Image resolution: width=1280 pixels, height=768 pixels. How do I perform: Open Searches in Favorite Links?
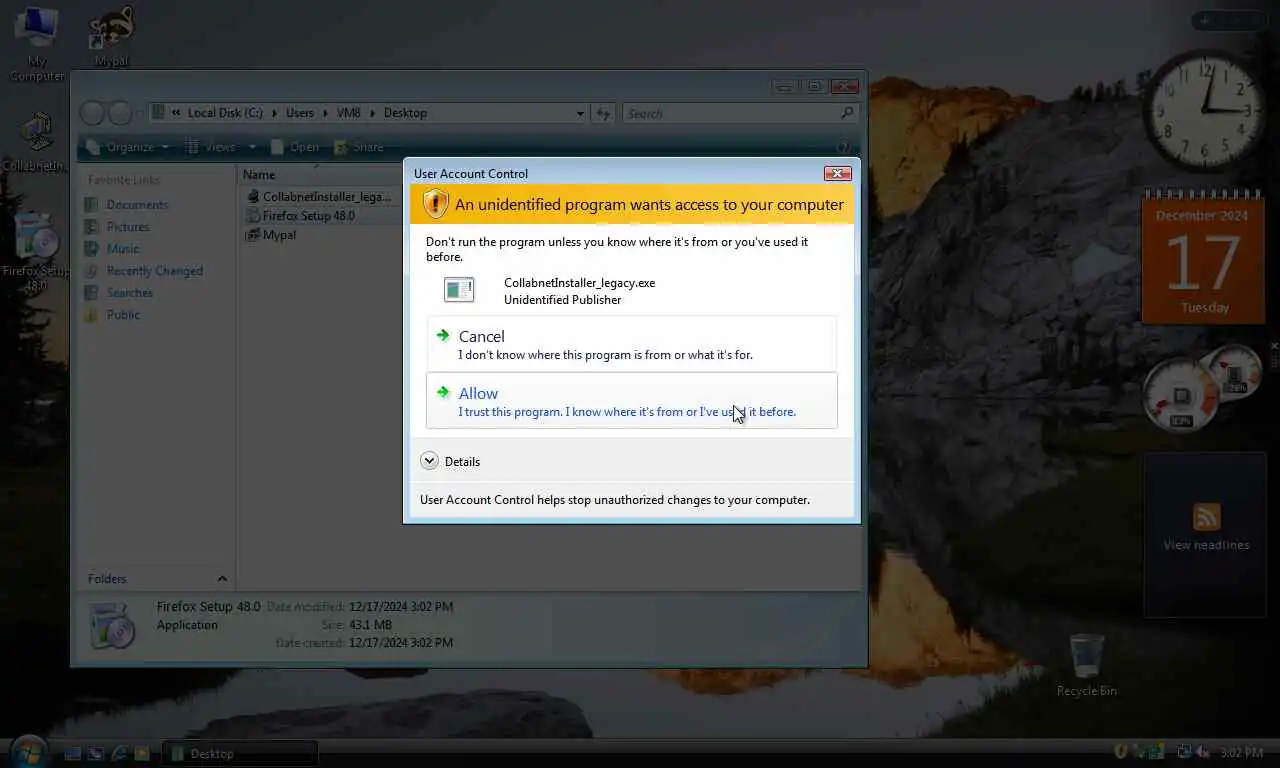pyautogui.click(x=119, y=292)
